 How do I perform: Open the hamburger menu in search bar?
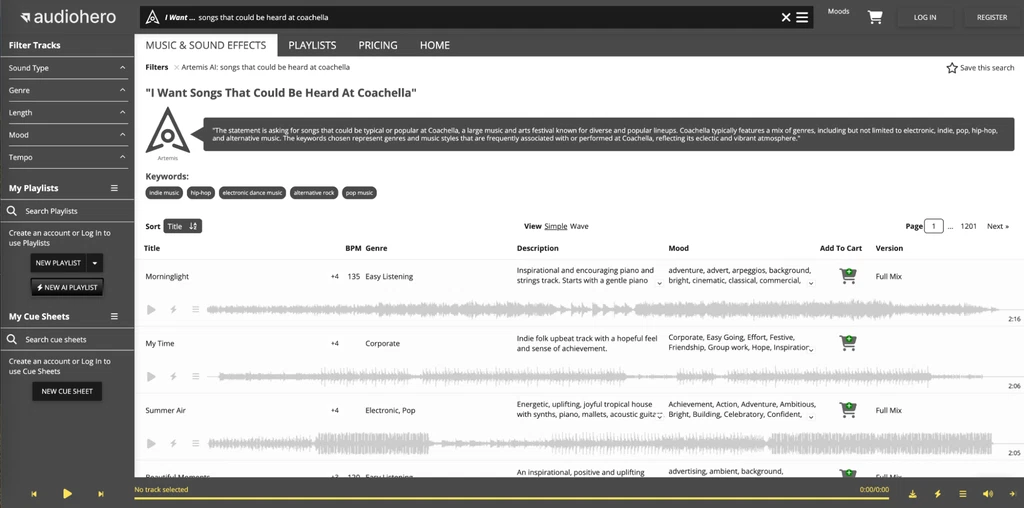click(x=802, y=17)
